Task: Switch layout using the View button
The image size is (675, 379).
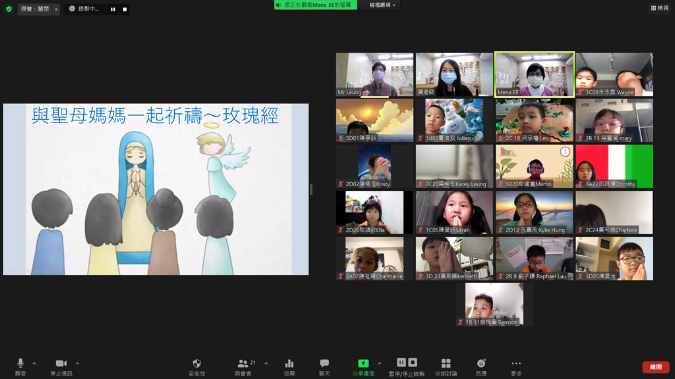Action: 660,8
